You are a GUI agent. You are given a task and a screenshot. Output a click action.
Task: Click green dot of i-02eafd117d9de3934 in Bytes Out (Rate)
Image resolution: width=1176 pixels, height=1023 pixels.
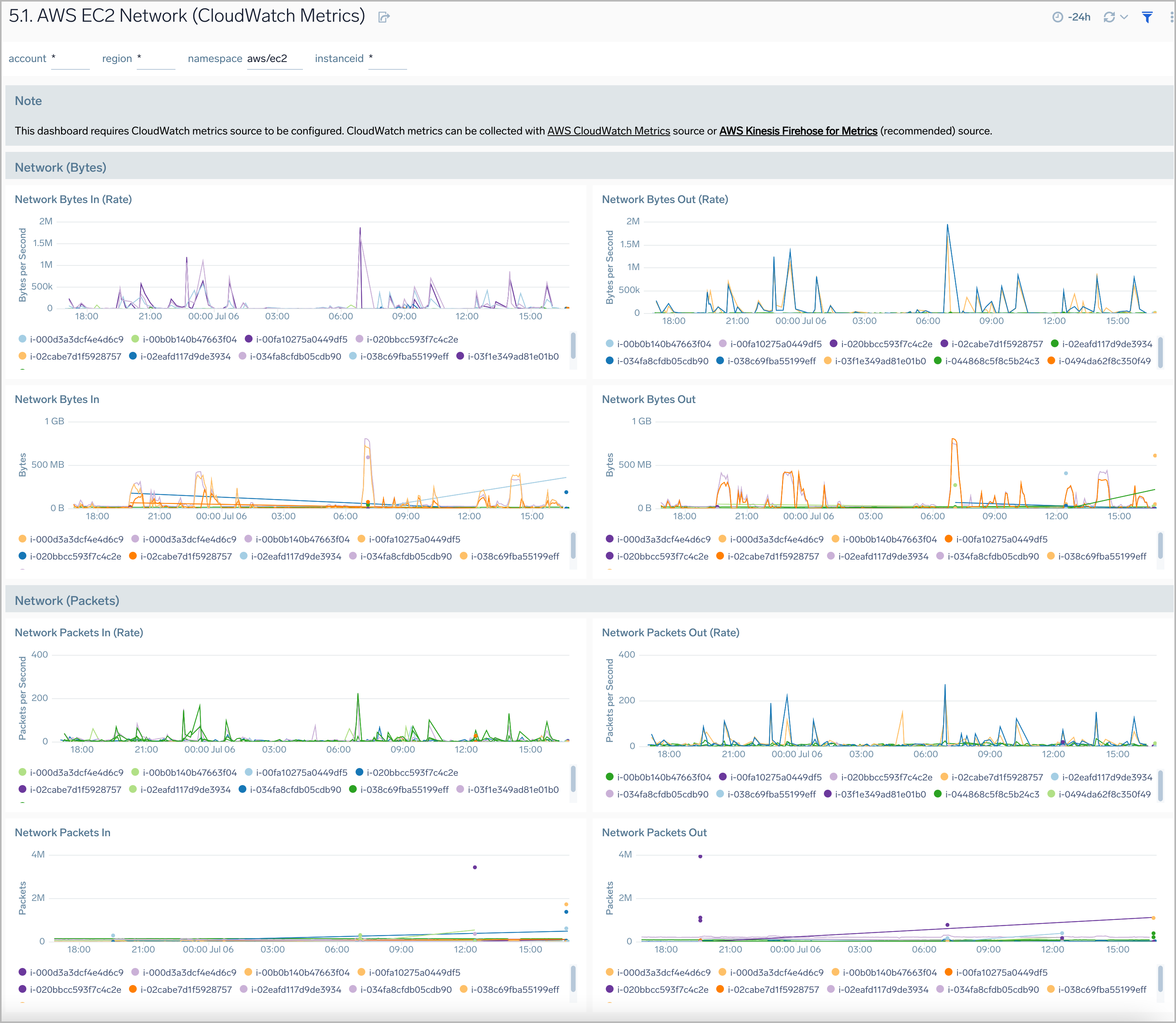click(x=1054, y=343)
